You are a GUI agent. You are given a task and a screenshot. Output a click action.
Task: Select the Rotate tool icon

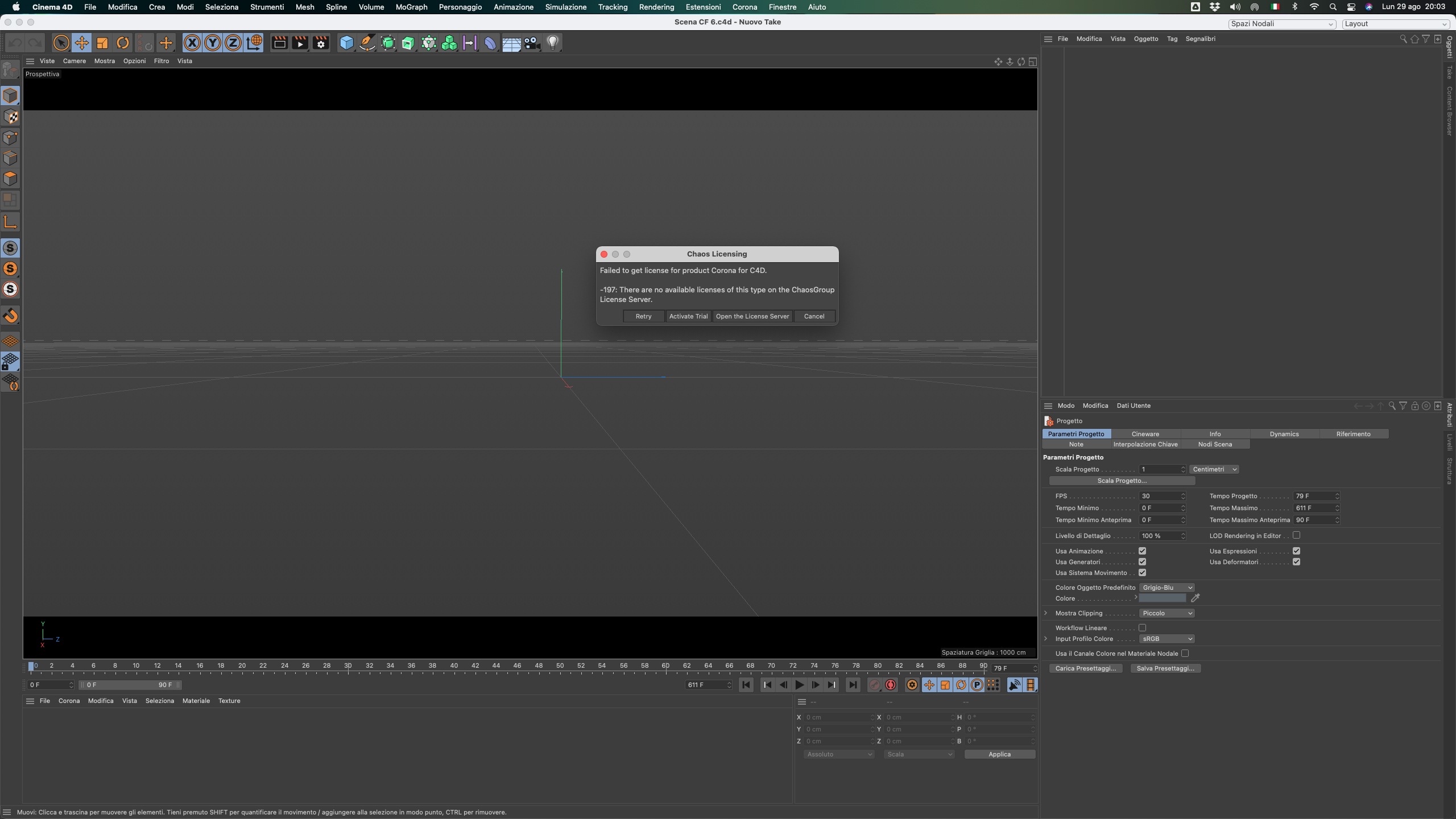click(123, 43)
